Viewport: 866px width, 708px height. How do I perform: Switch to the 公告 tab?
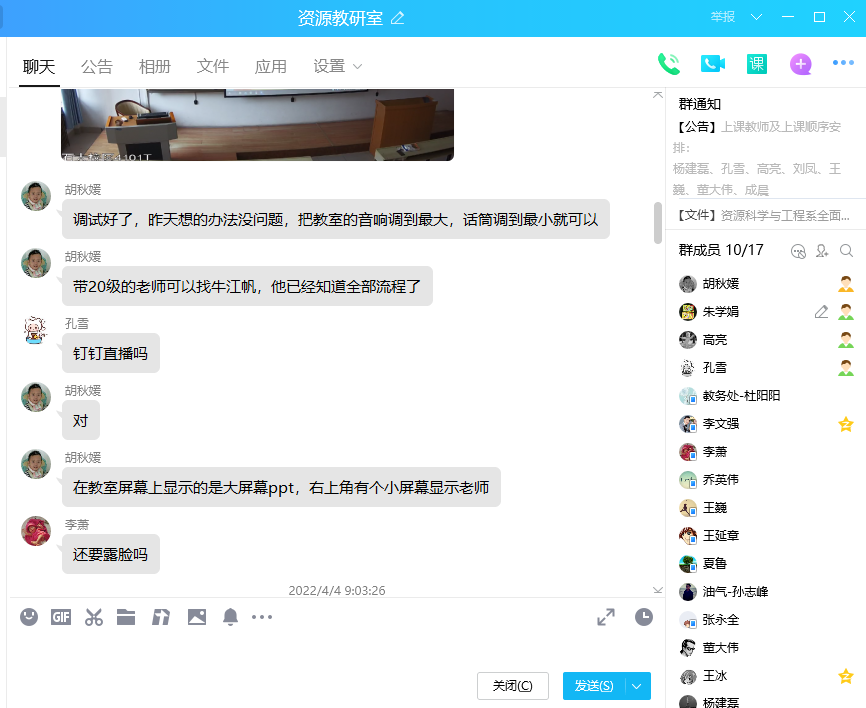97,67
